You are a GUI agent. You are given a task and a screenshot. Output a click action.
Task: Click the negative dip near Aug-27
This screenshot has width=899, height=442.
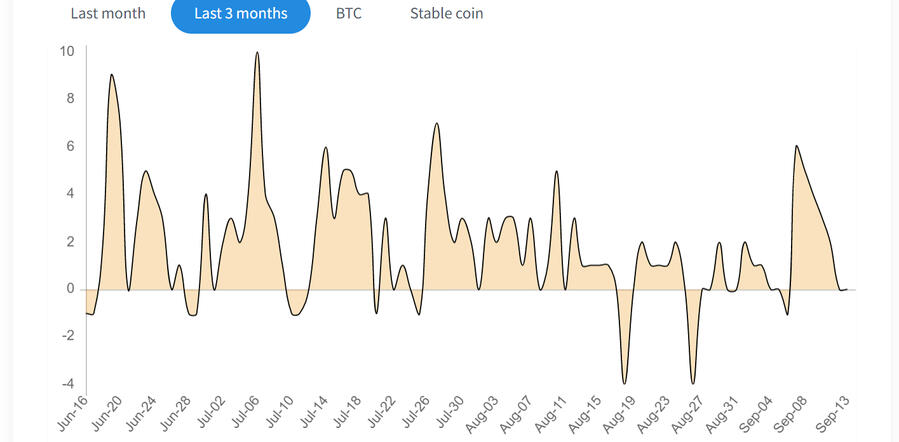pyautogui.click(x=692, y=383)
